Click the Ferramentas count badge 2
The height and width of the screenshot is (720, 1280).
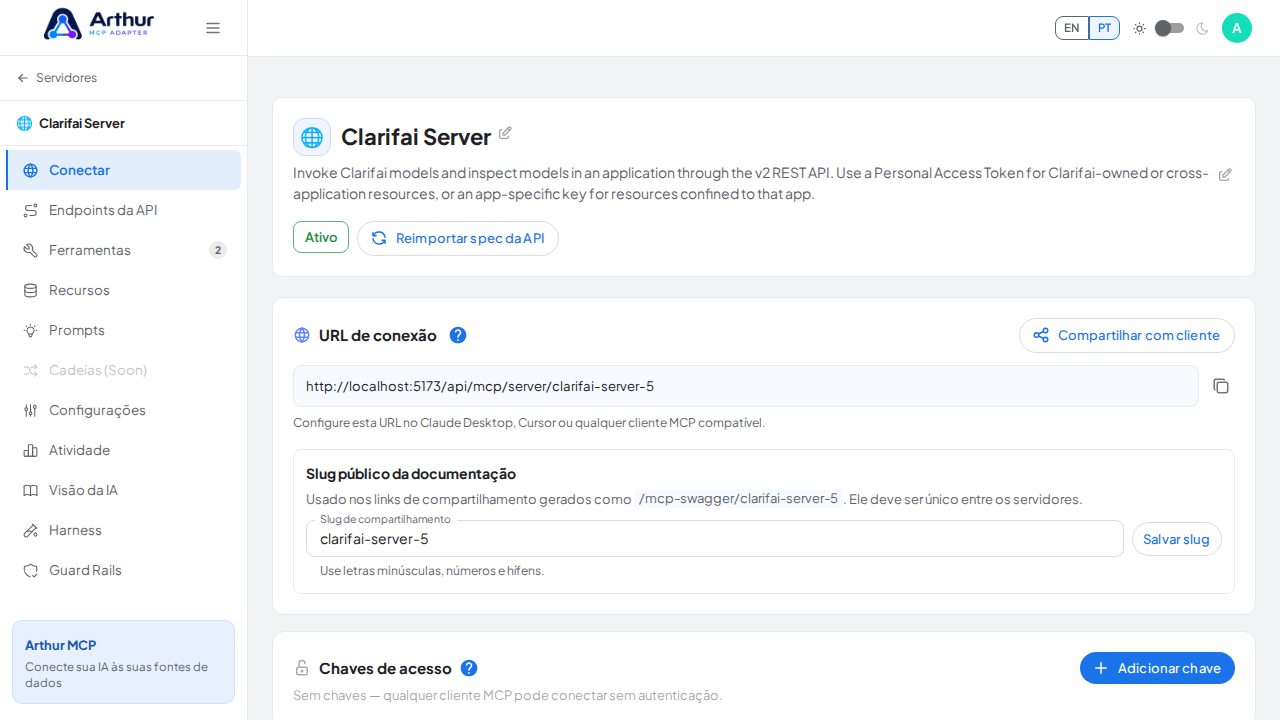pyautogui.click(x=218, y=250)
